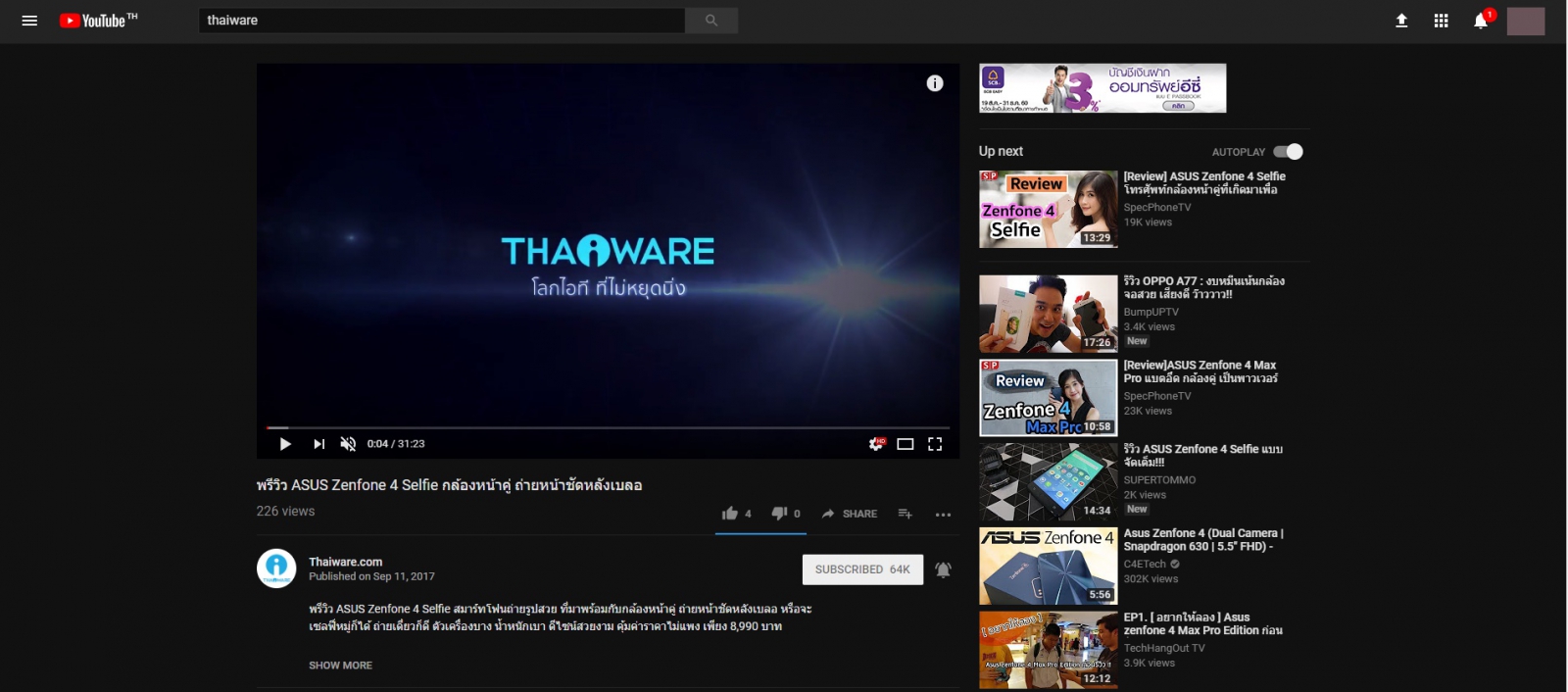
Task: Click SUPERTOMMO channel name
Action: click(1160, 480)
